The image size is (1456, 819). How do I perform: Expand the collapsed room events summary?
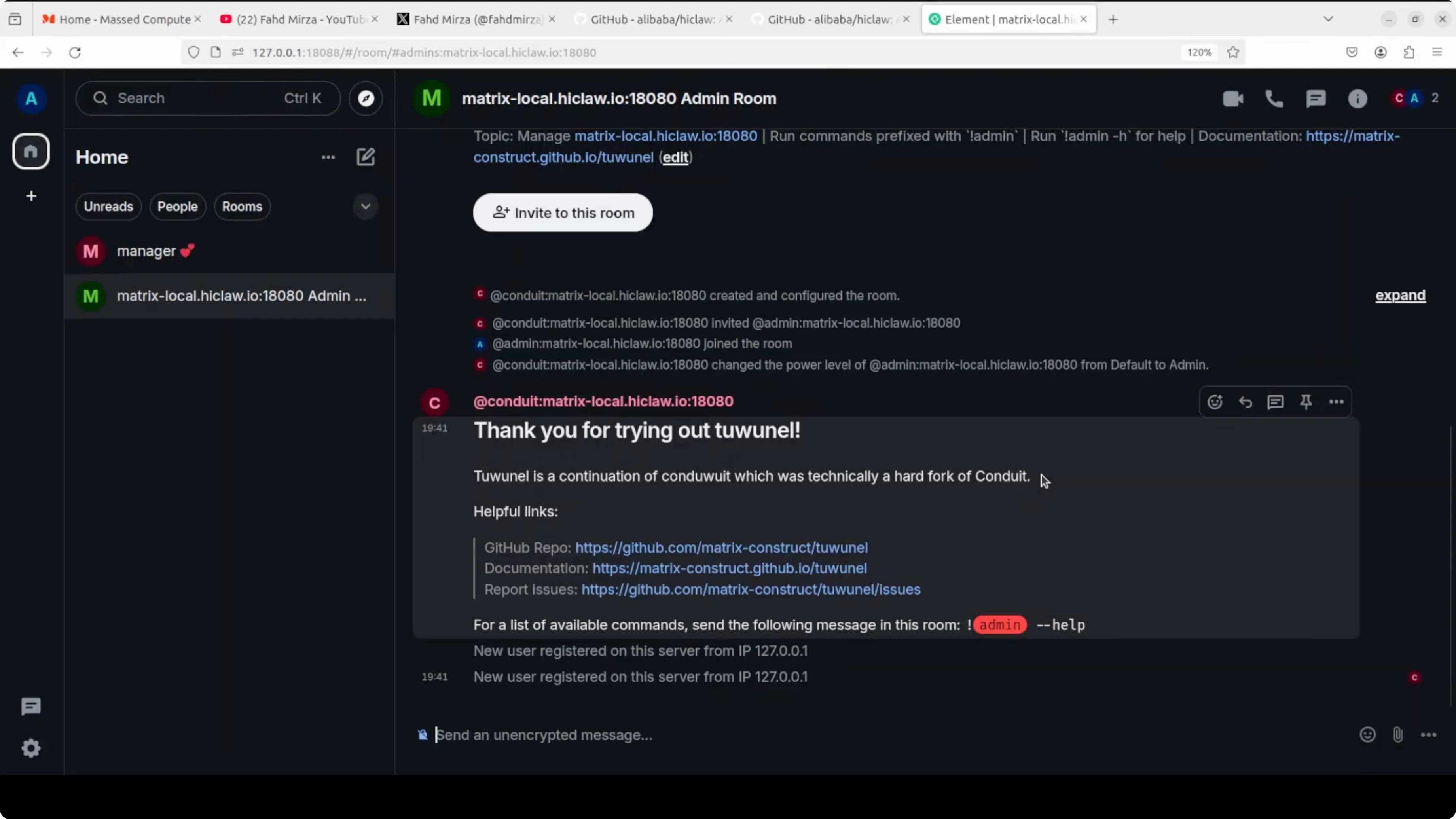click(x=1400, y=296)
